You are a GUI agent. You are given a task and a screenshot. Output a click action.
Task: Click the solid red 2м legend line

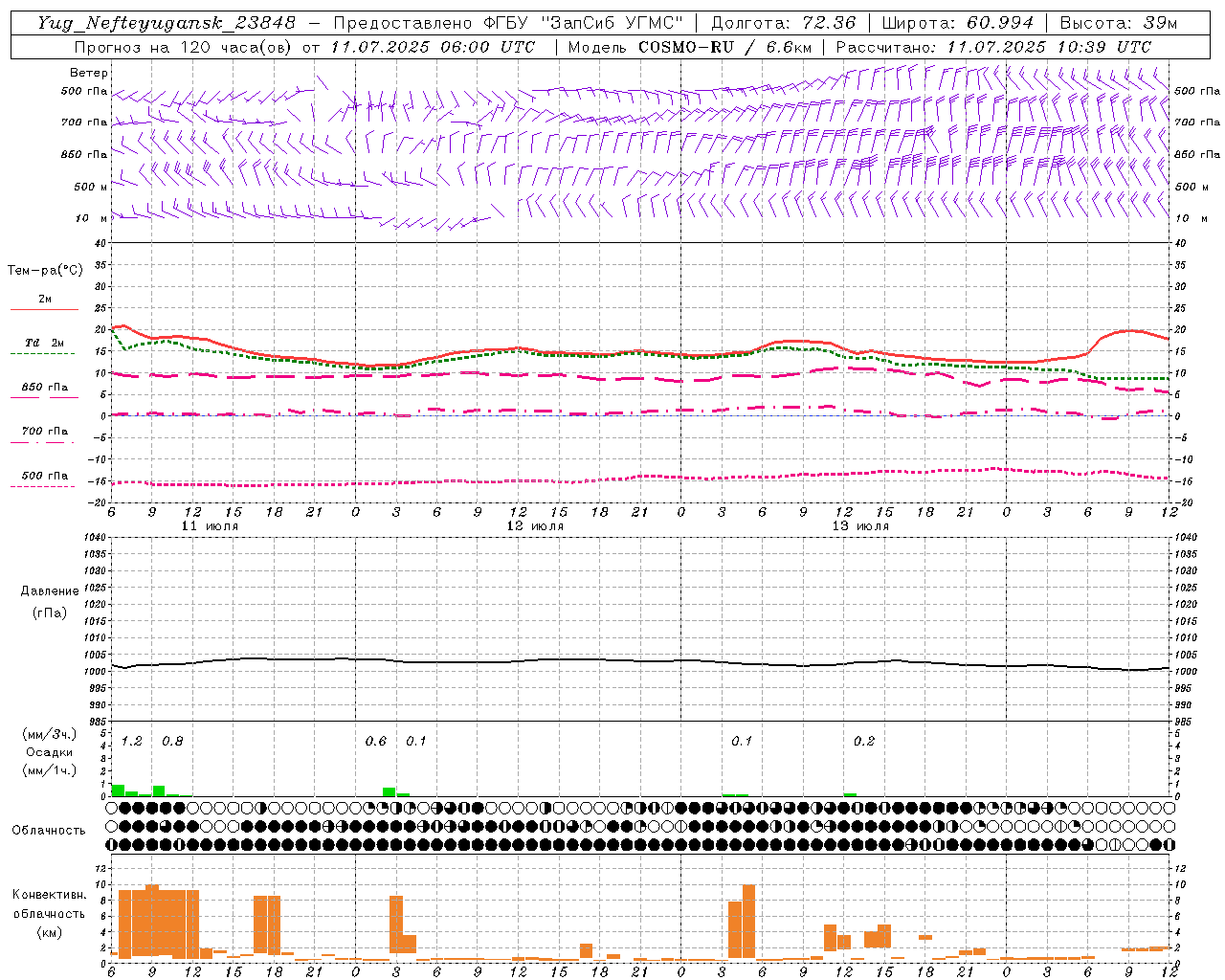(x=44, y=309)
